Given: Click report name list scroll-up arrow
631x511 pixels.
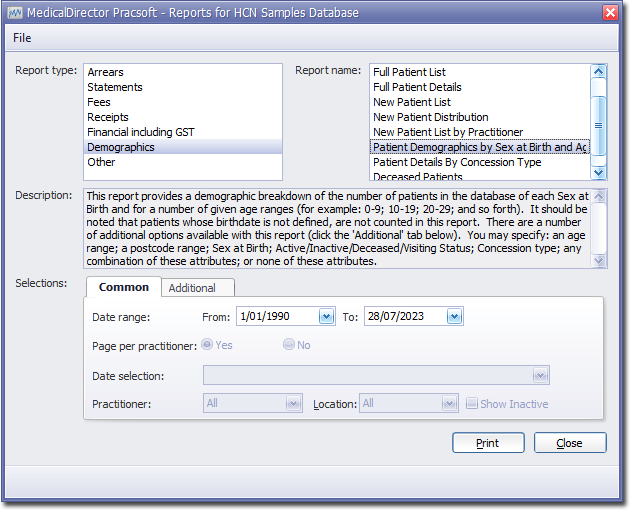Looking at the screenshot, I should point(598,72).
